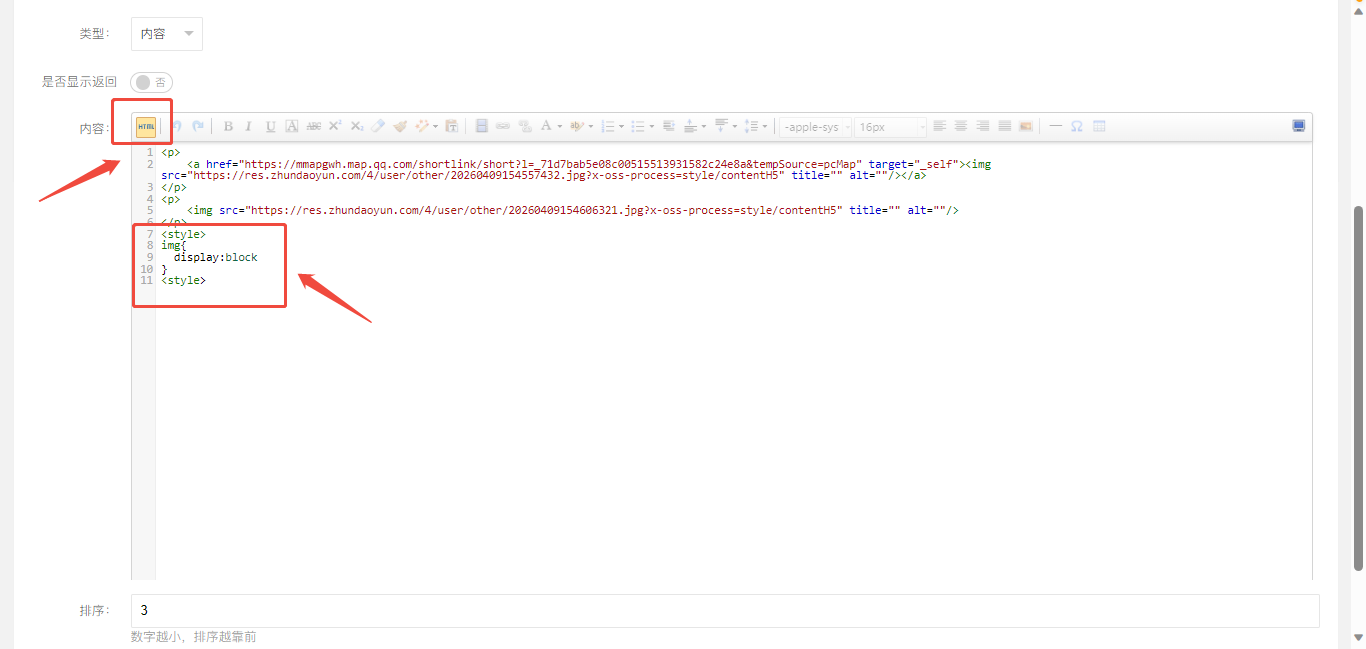The height and width of the screenshot is (649, 1366).
Task: Click the special character omega icon
Action: tap(1077, 126)
